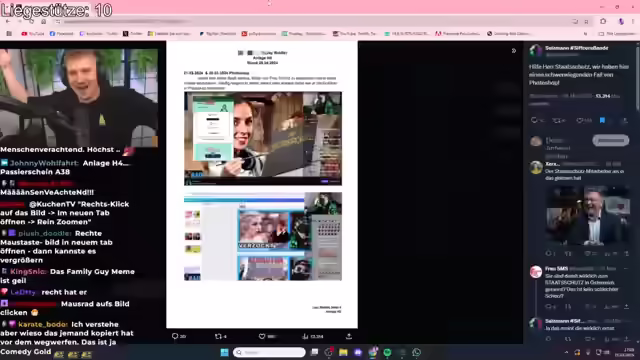Click the laughing man image in Xerx's reply
640x360 pixels.
[588, 216]
